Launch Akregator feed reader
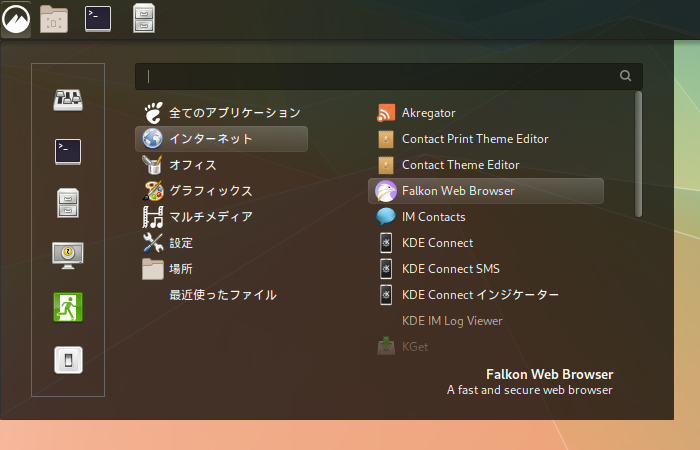This screenshot has height=450, width=700. click(486, 113)
